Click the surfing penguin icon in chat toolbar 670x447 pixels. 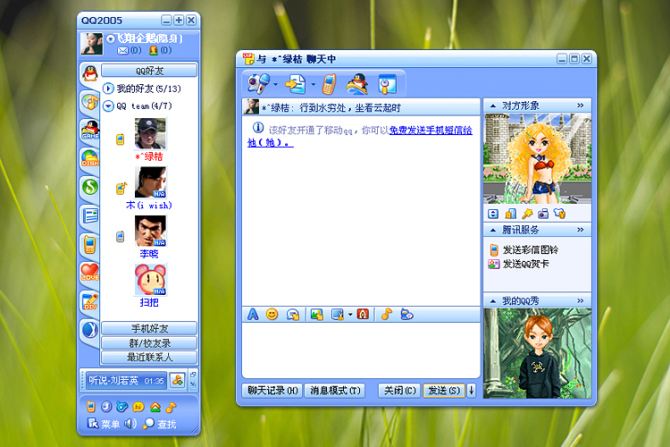pyautogui.click(x=357, y=84)
